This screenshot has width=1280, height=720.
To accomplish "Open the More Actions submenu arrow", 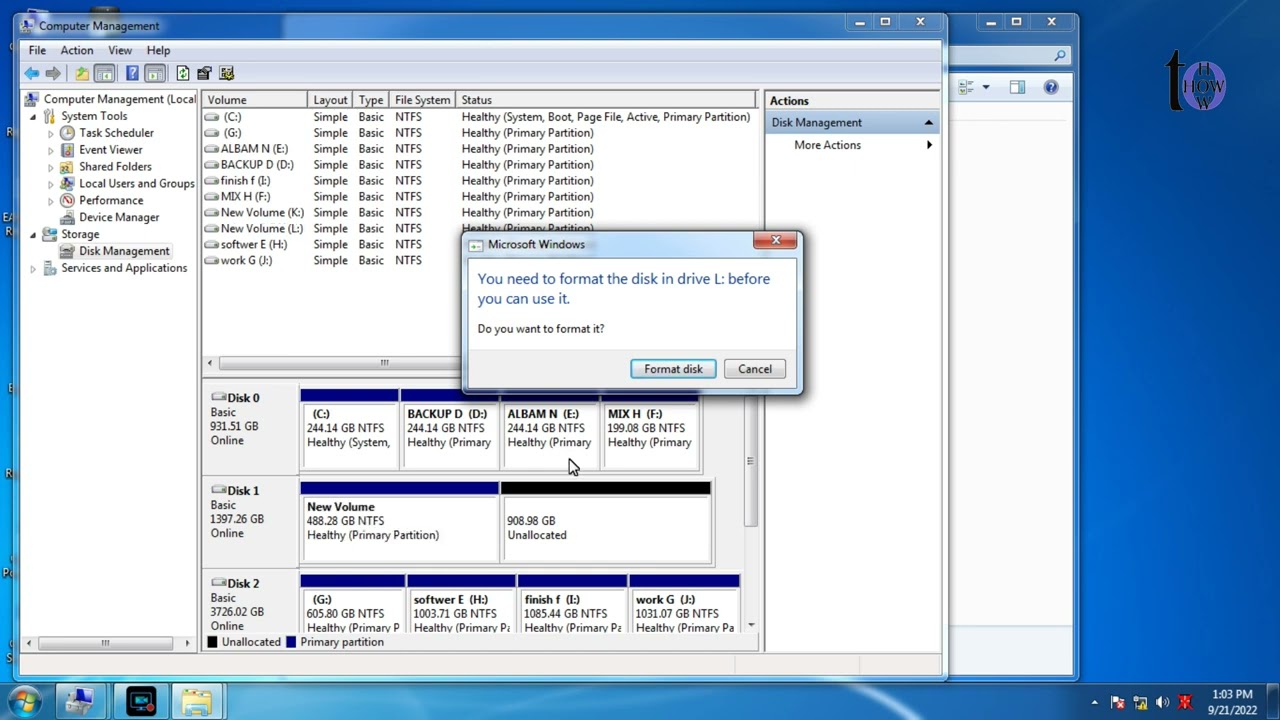I will [929, 145].
